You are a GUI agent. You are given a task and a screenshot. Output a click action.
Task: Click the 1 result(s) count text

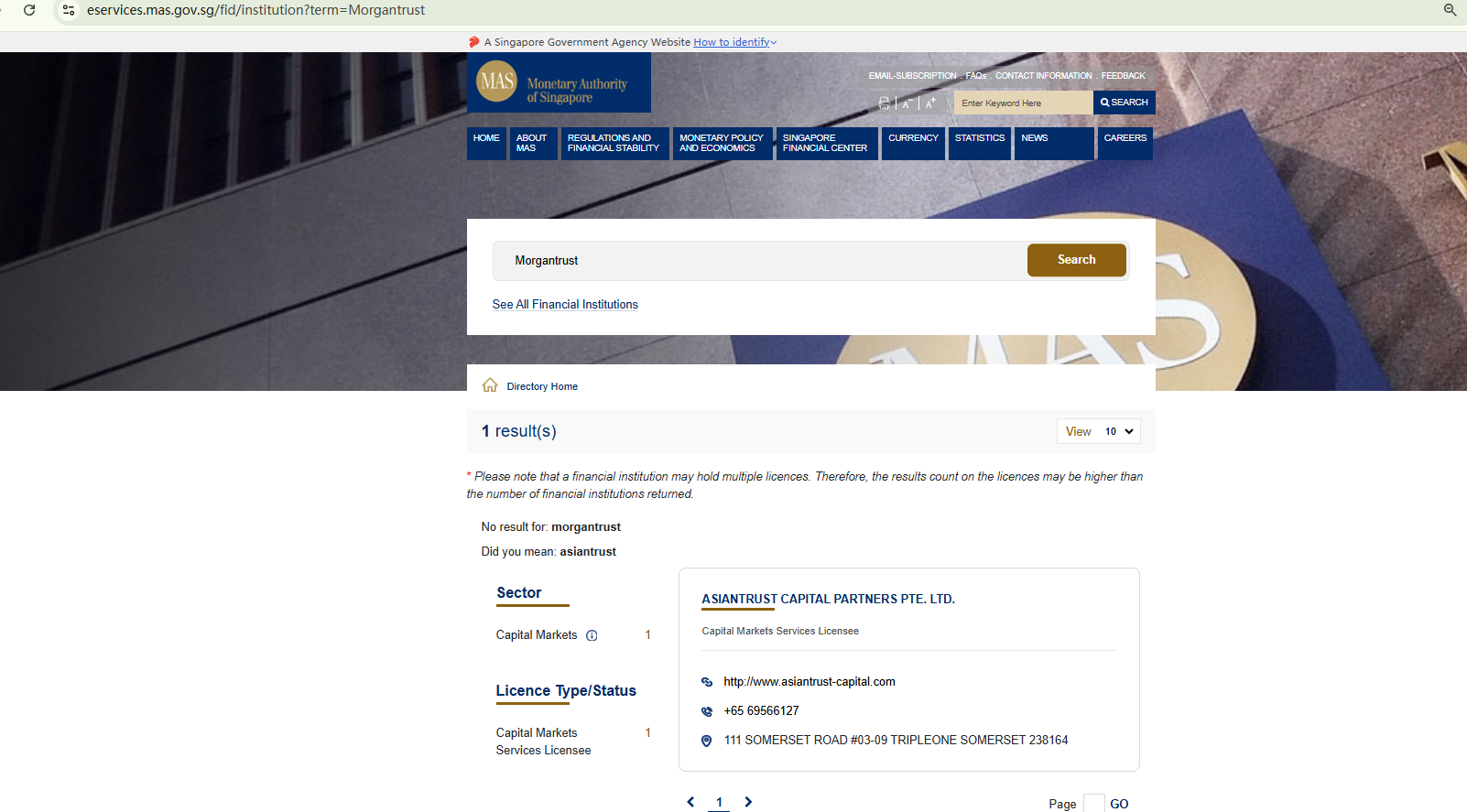click(519, 431)
